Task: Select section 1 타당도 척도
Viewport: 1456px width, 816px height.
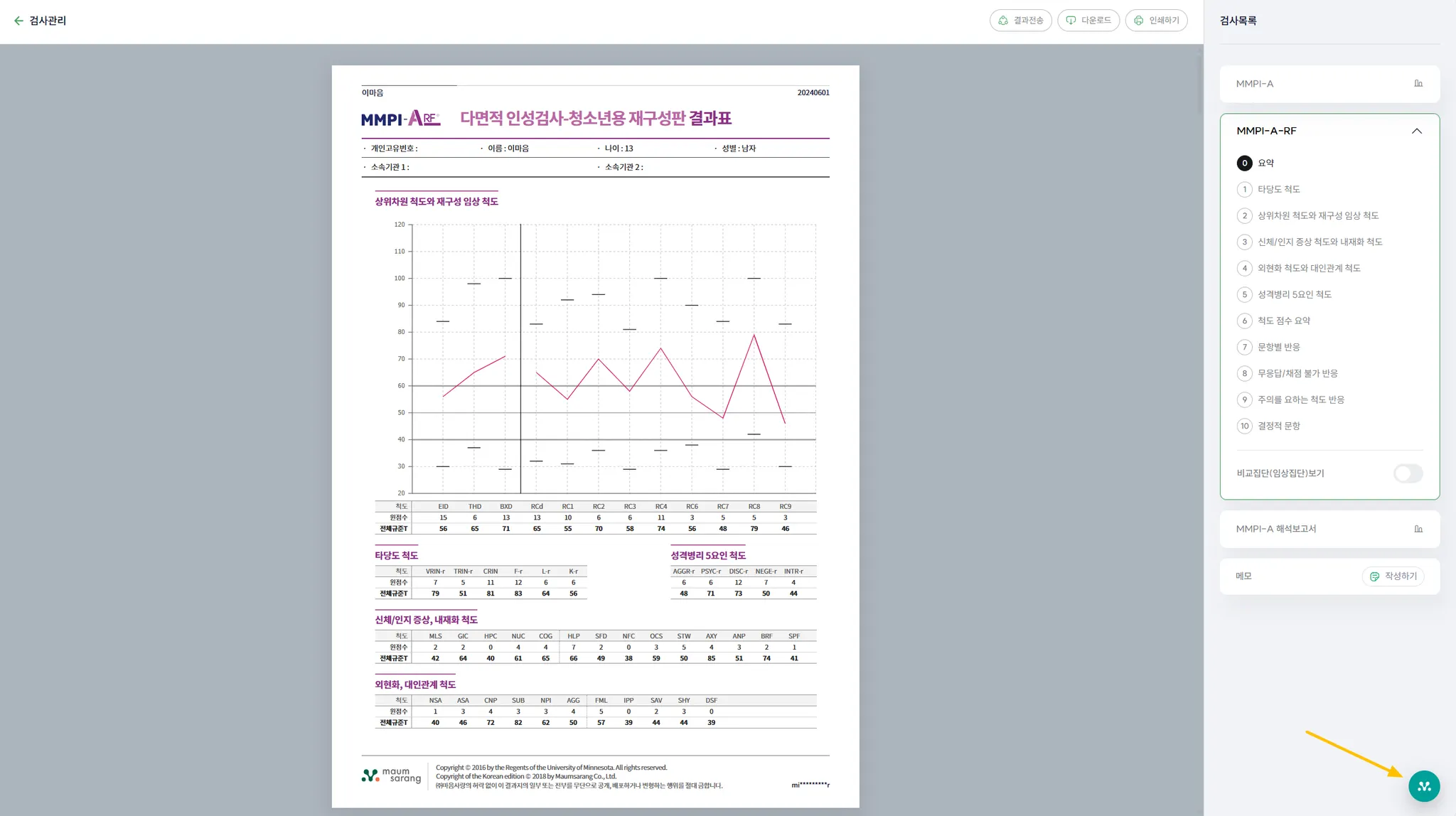Action: 1278,189
